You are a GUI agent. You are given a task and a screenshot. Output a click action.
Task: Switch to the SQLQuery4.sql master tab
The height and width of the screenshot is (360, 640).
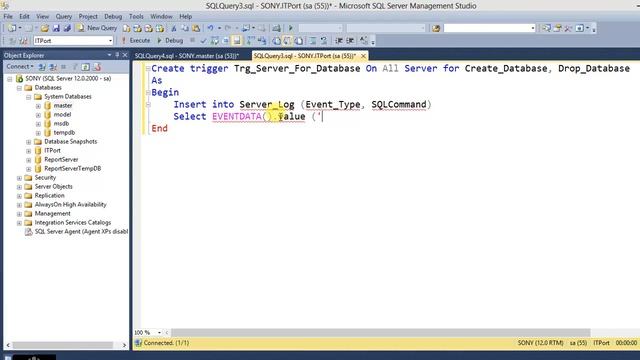(x=187, y=56)
